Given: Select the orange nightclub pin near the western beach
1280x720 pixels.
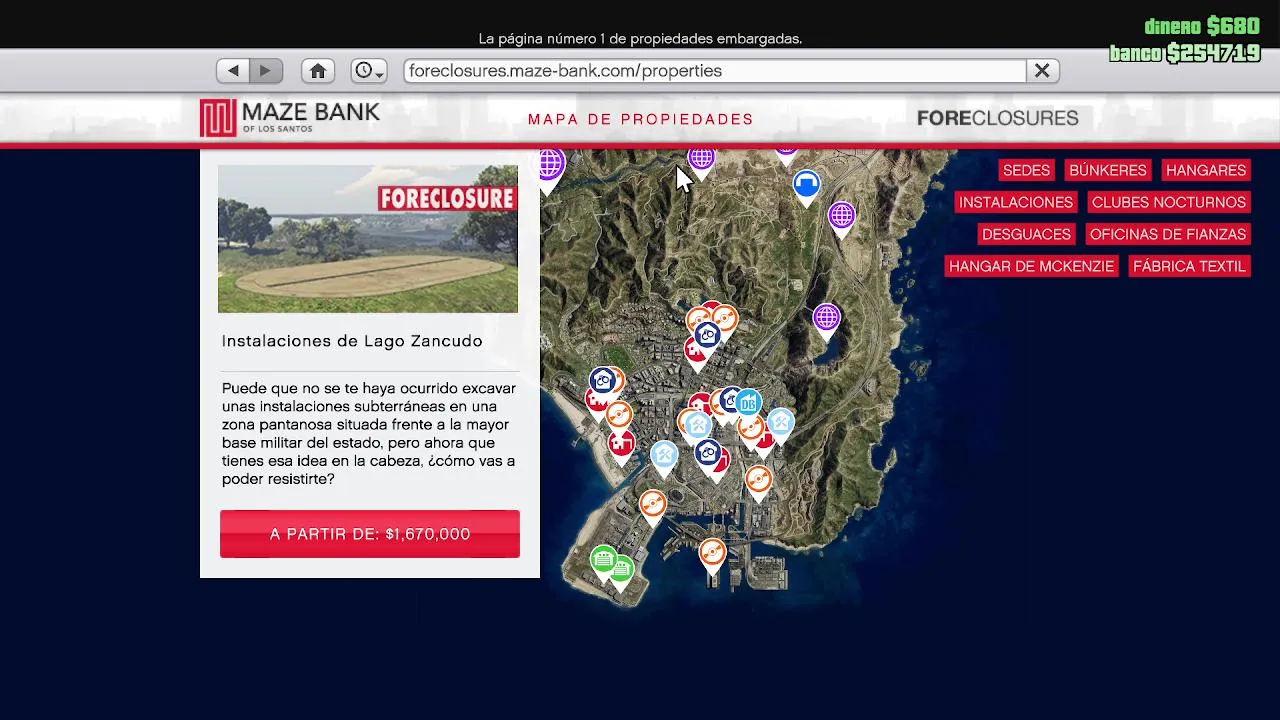Looking at the screenshot, I should click(619, 416).
